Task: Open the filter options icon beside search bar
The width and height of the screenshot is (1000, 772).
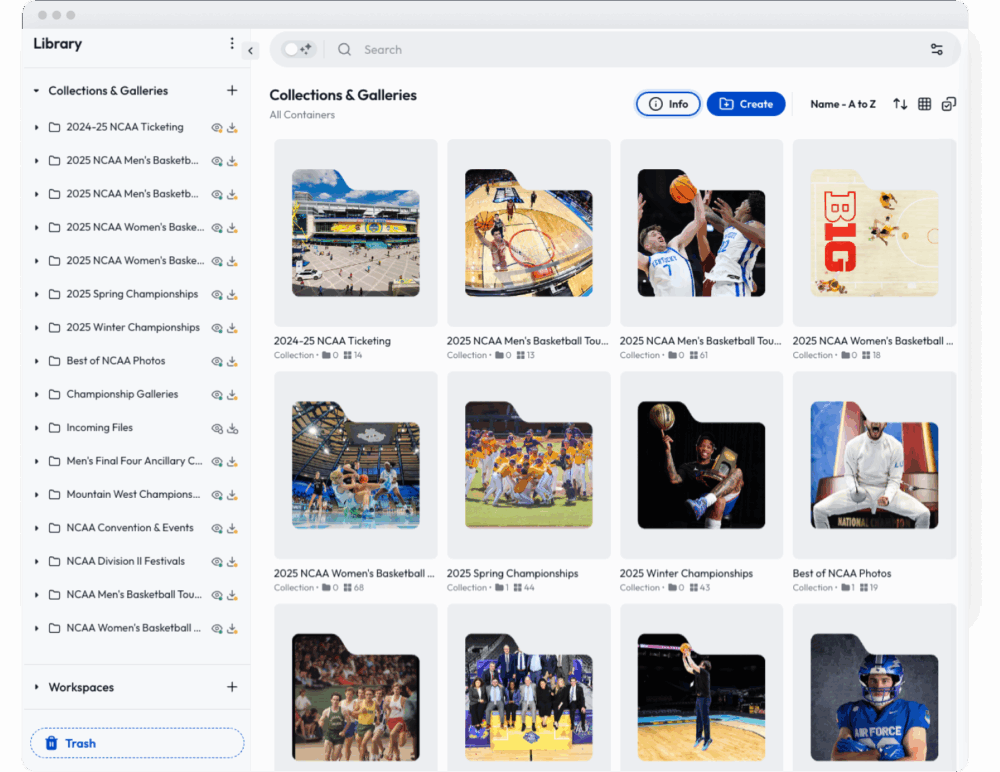Action: click(x=937, y=48)
